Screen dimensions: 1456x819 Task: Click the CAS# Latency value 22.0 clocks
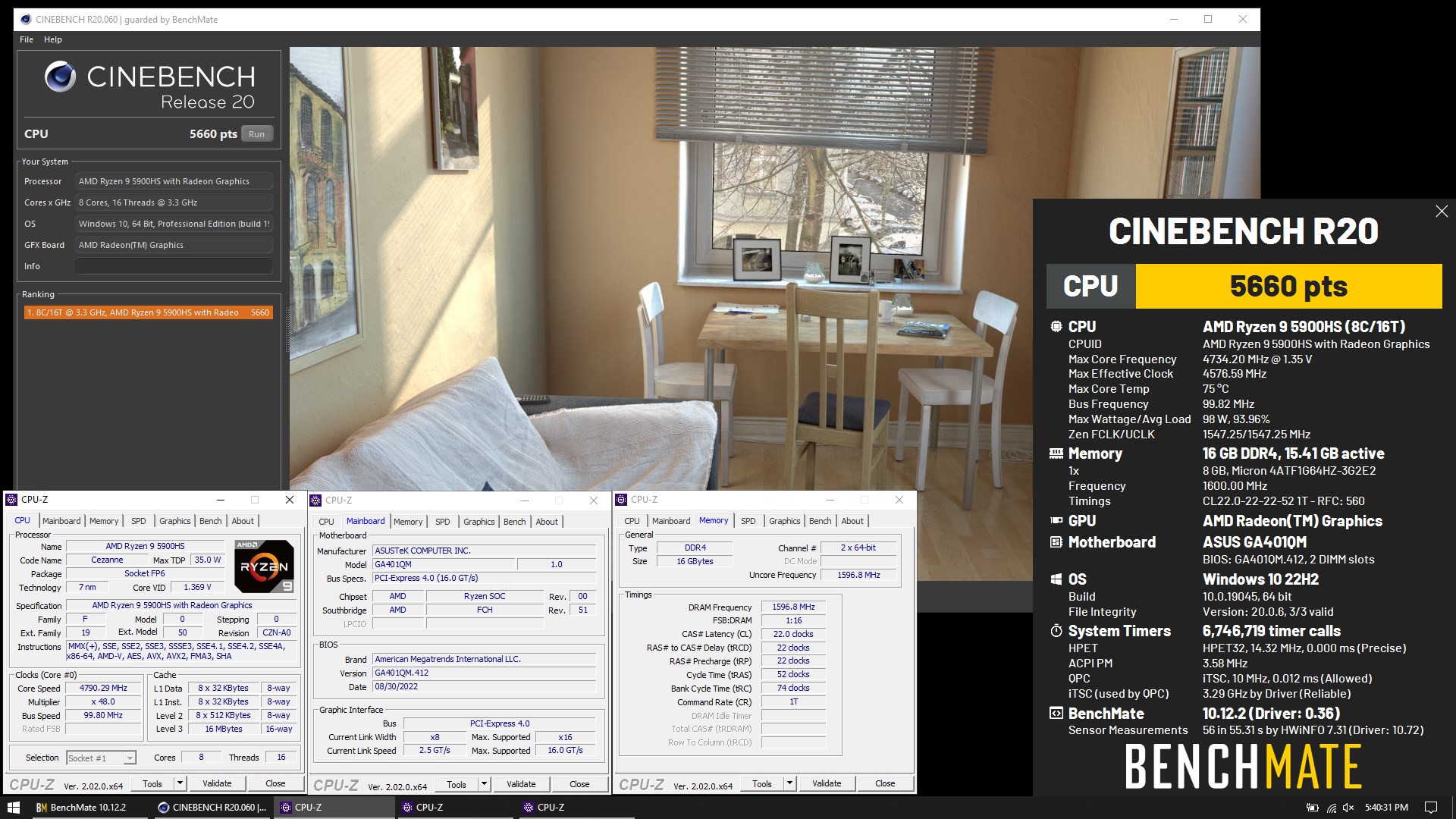coord(793,634)
